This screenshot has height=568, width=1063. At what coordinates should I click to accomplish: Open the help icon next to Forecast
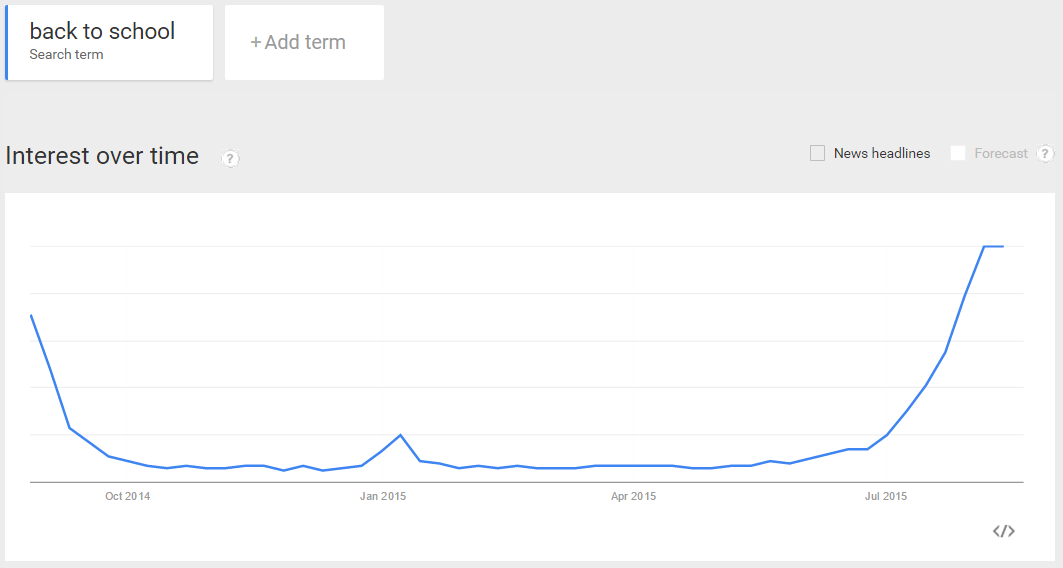pos(1045,154)
